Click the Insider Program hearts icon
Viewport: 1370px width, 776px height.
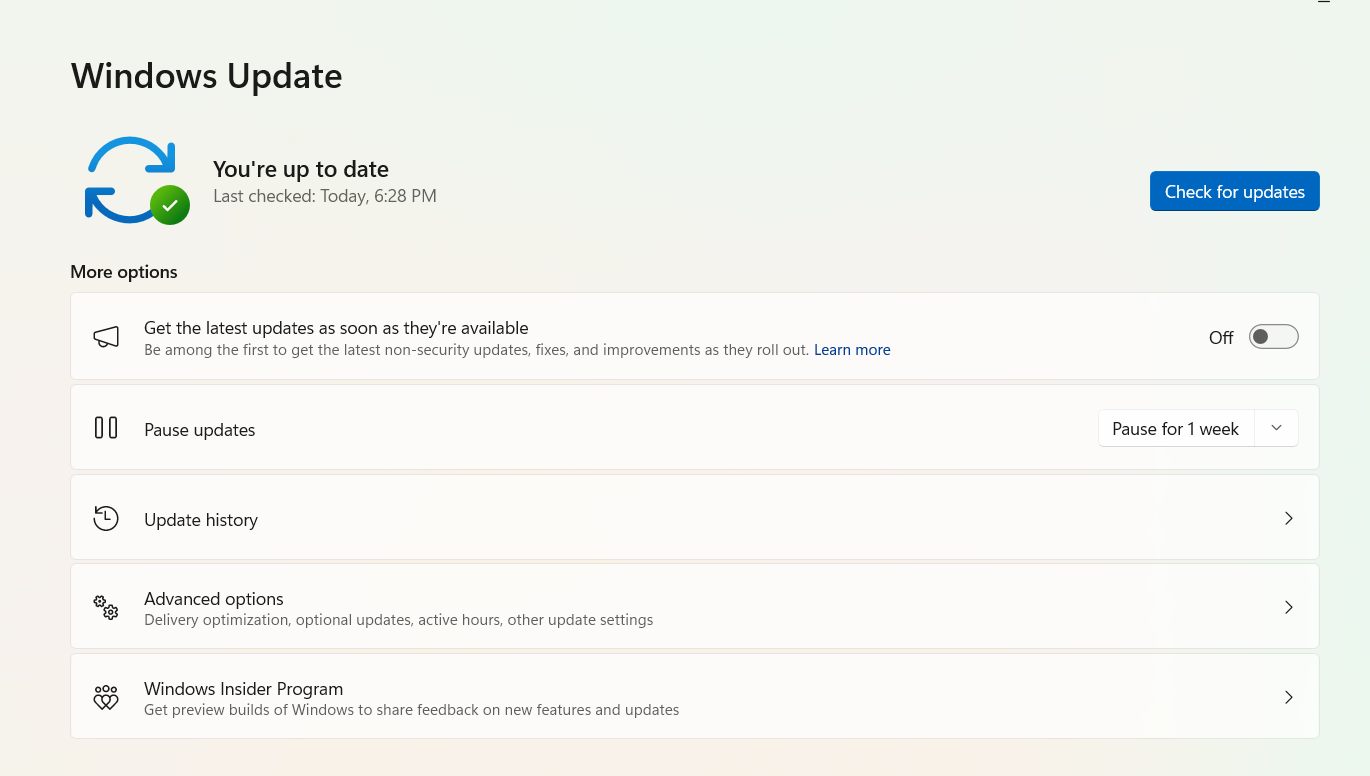click(106, 697)
